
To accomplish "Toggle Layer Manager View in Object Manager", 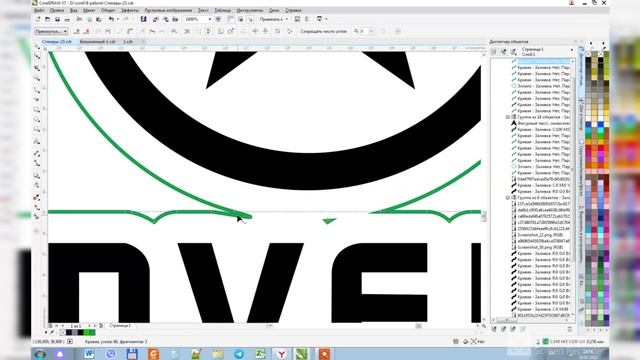I will (513, 51).
